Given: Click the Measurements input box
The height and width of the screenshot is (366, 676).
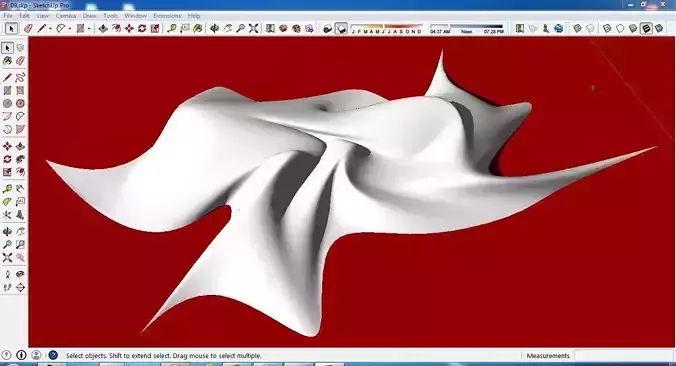Looking at the screenshot, I should point(623,356).
